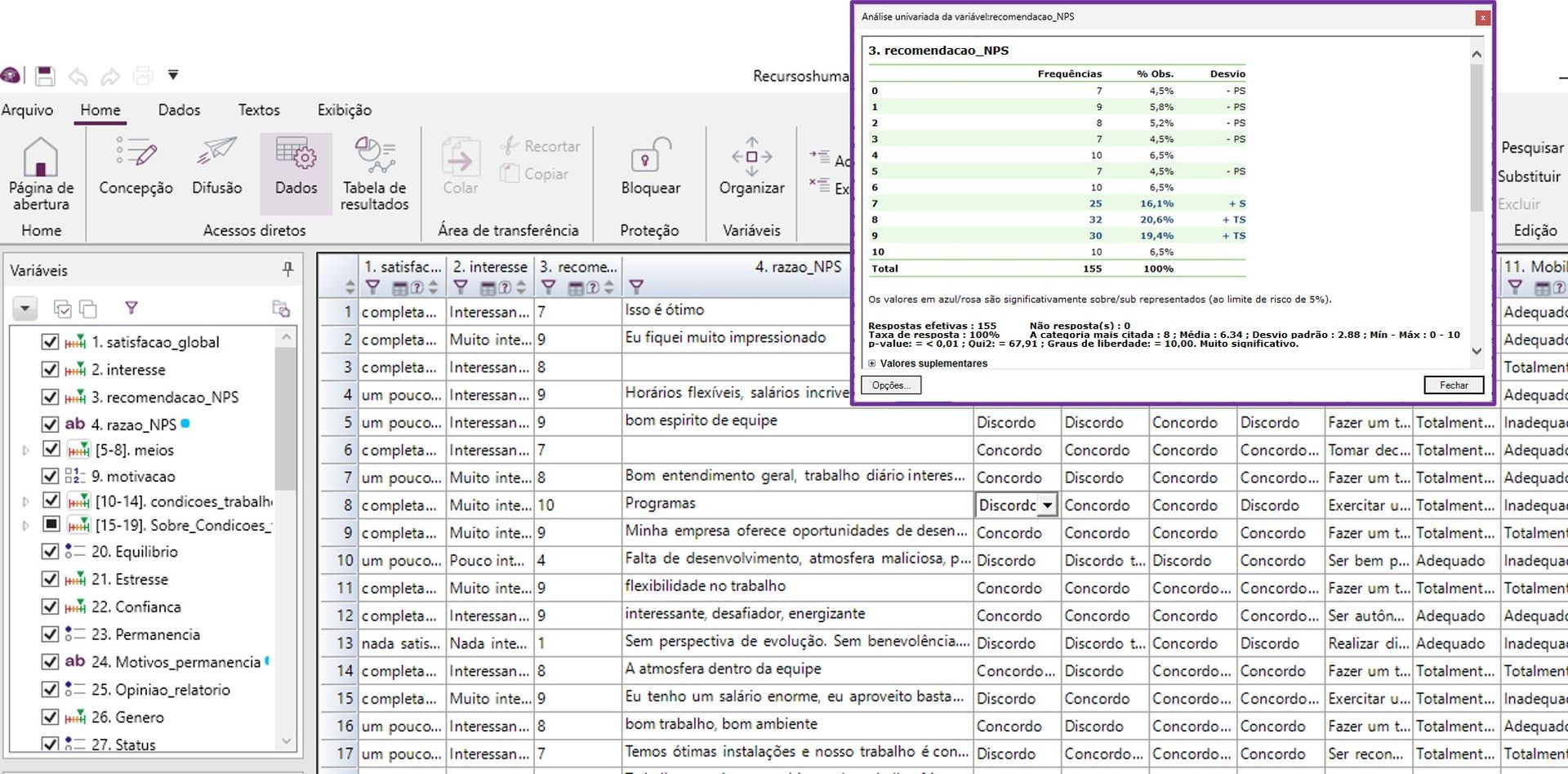1568x774 pixels.
Task: Expand the [10-14]. condicoes_trabalho group
Action: [x=25, y=501]
